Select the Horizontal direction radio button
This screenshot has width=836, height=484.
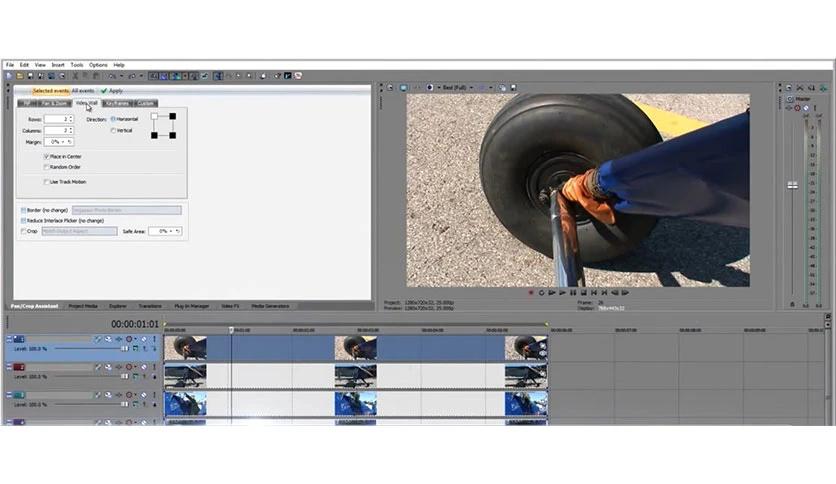click(113, 119)
